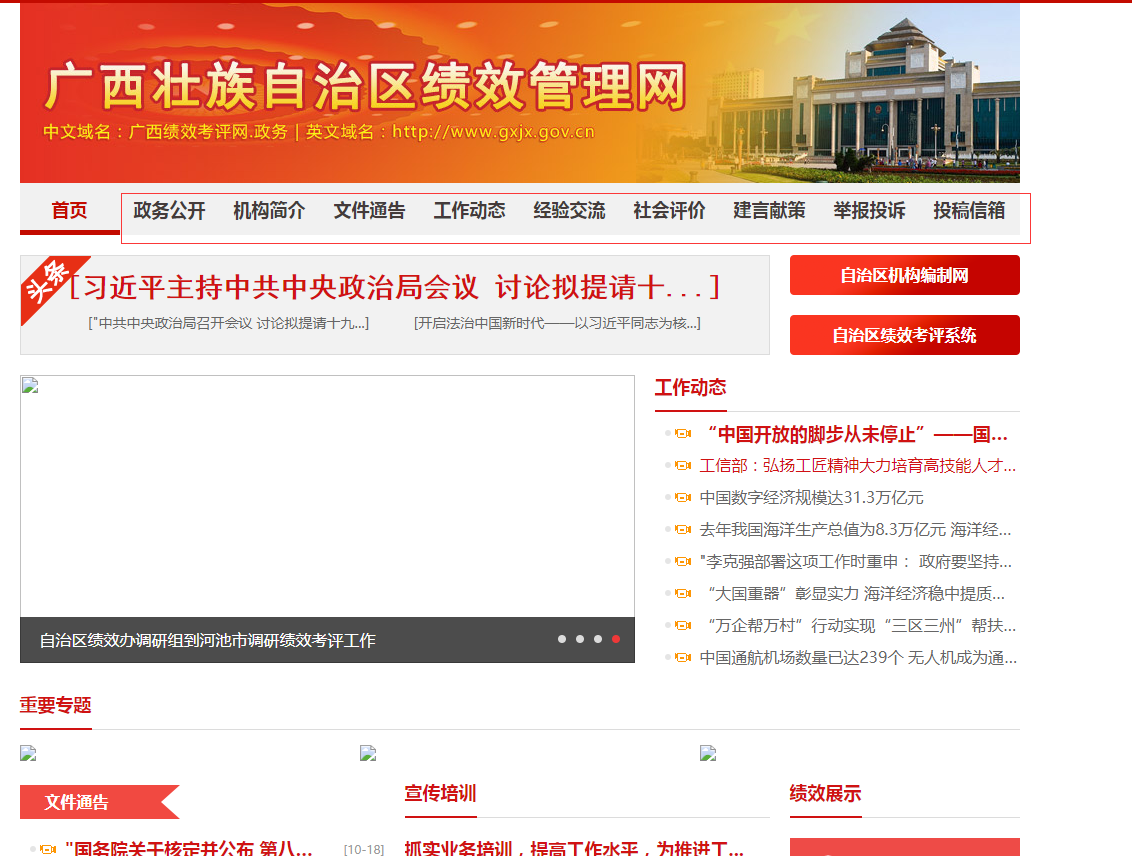Open article “大国重器”彰显实力

click(x=855, y=593)
